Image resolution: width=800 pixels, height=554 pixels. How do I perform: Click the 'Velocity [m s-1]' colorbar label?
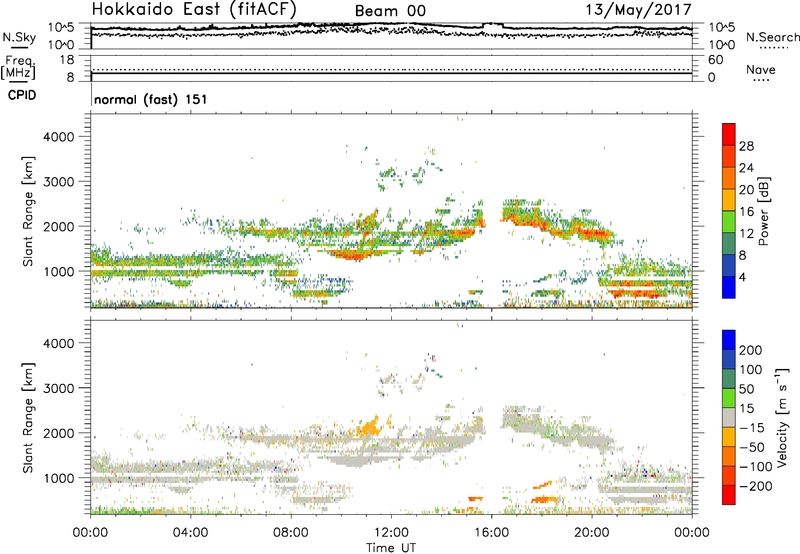coord(782,417)
